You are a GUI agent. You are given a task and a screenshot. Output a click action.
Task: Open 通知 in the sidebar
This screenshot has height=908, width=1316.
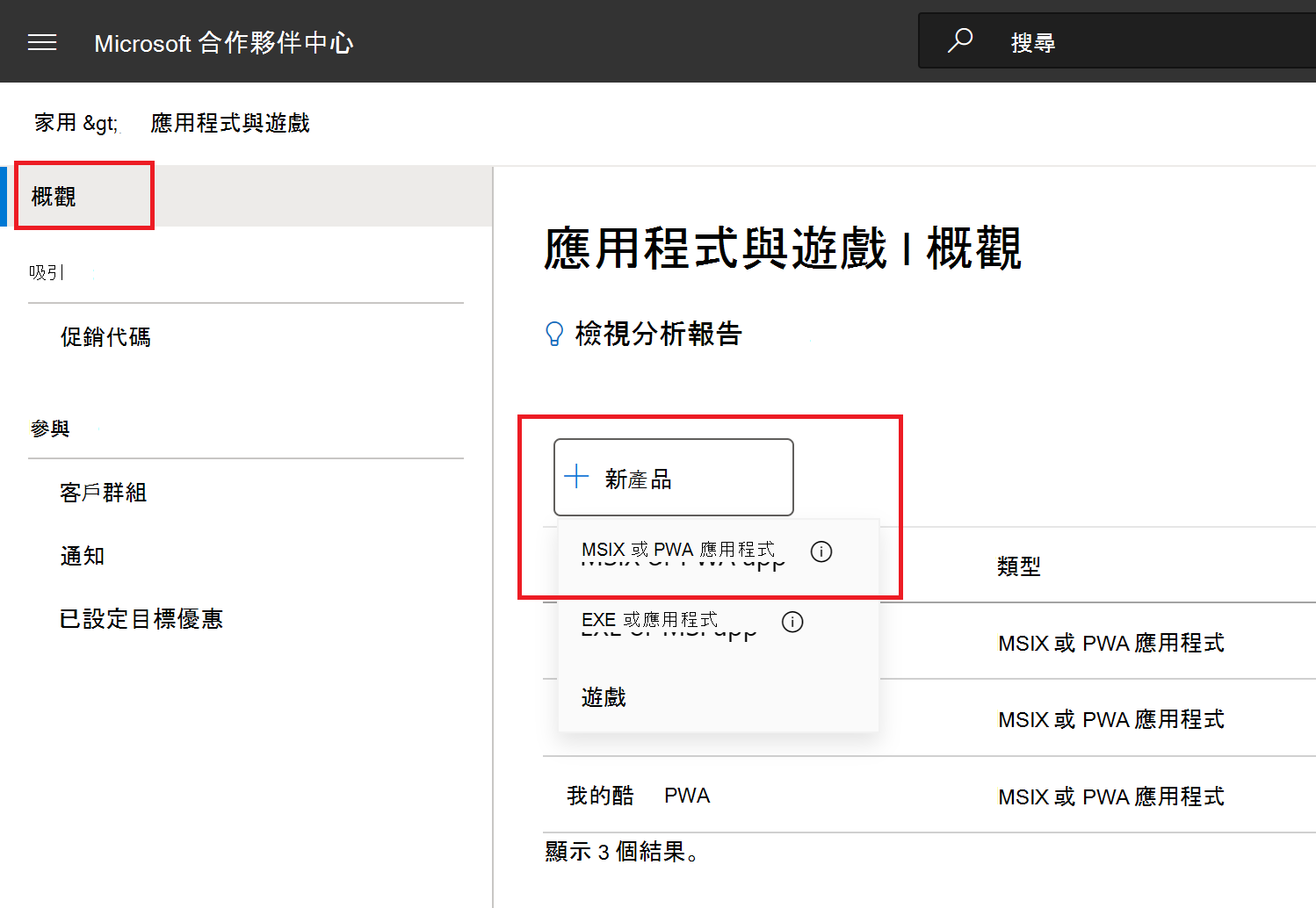[x=82, y=556]
